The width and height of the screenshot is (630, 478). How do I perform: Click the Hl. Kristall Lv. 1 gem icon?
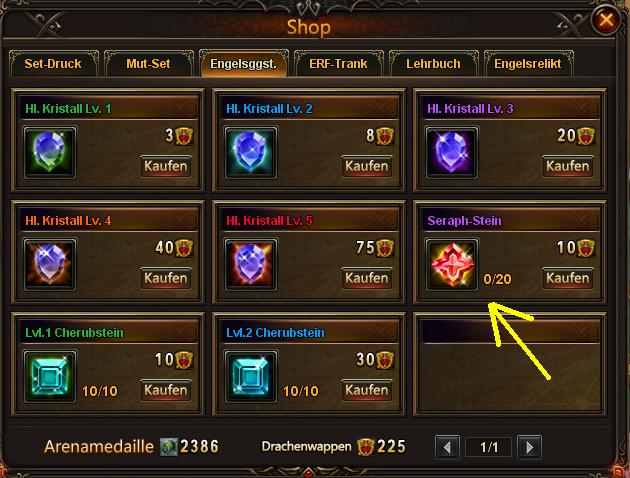point(50,153)
